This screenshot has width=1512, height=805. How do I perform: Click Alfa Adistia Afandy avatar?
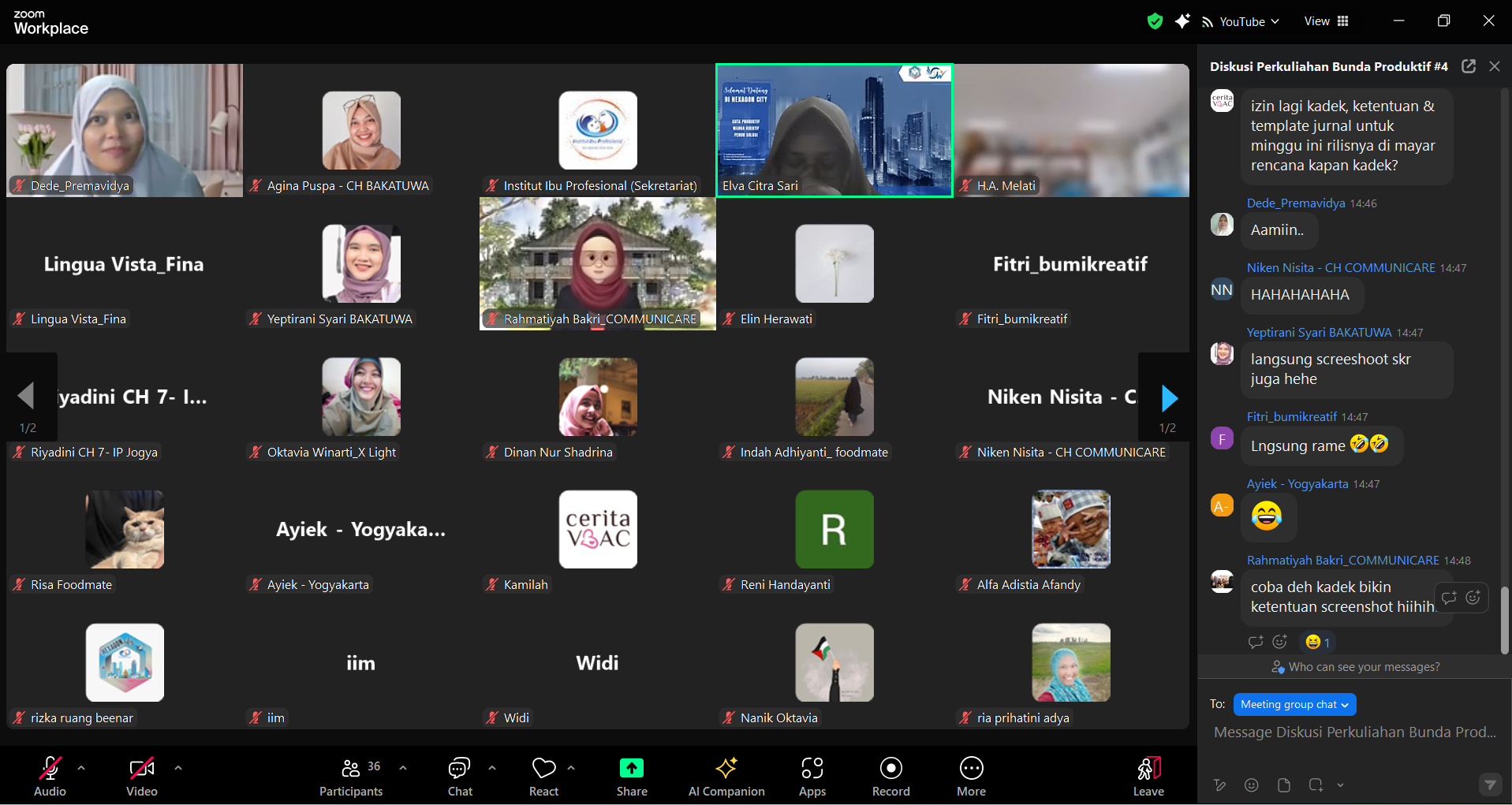(1071, 529)
